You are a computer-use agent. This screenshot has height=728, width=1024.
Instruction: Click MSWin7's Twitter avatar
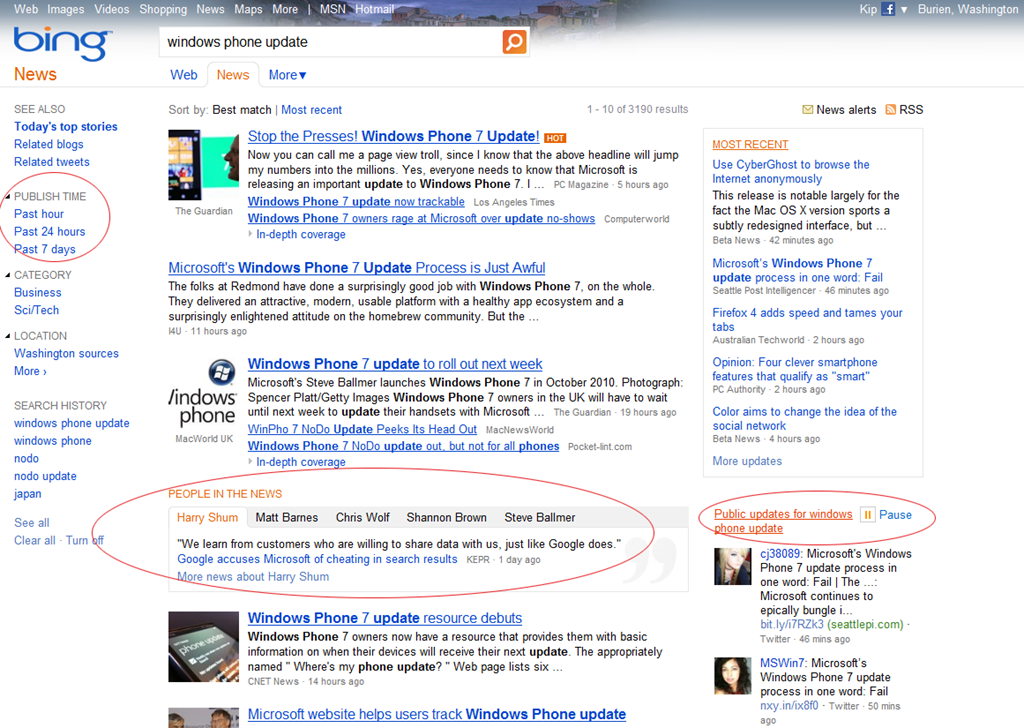tap(733, 676)
